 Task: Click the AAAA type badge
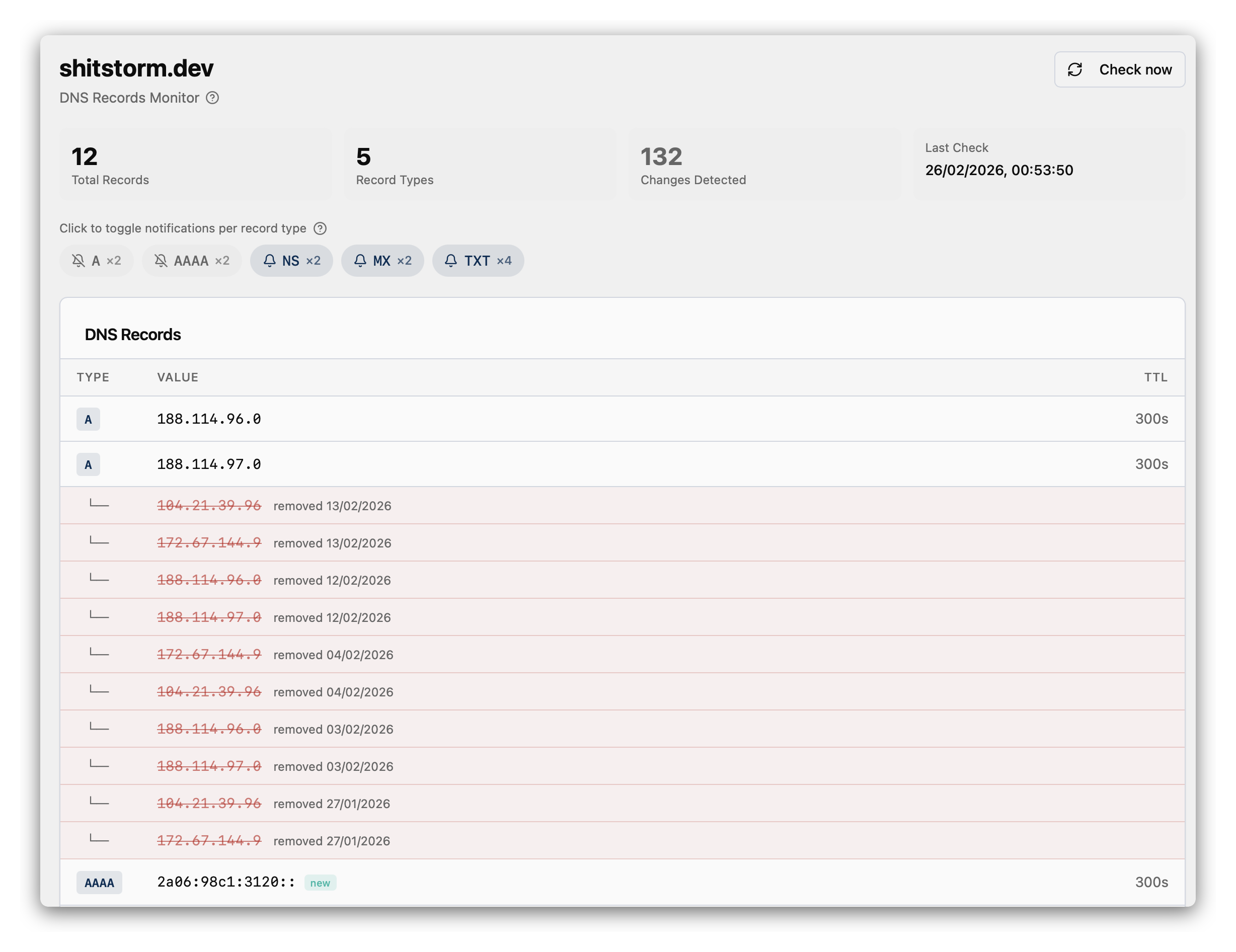point(99,883)
